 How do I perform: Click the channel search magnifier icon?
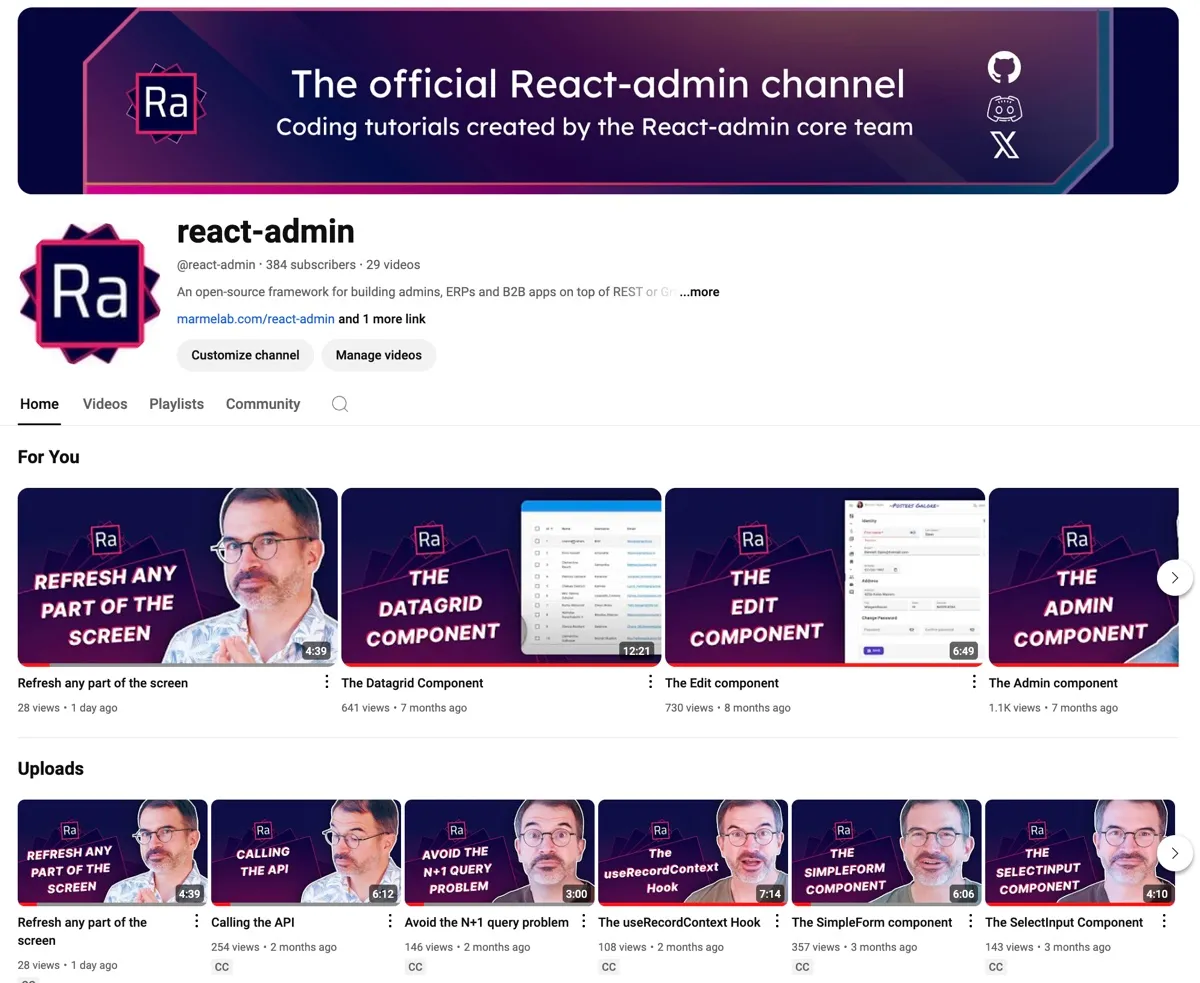[340, 404]
